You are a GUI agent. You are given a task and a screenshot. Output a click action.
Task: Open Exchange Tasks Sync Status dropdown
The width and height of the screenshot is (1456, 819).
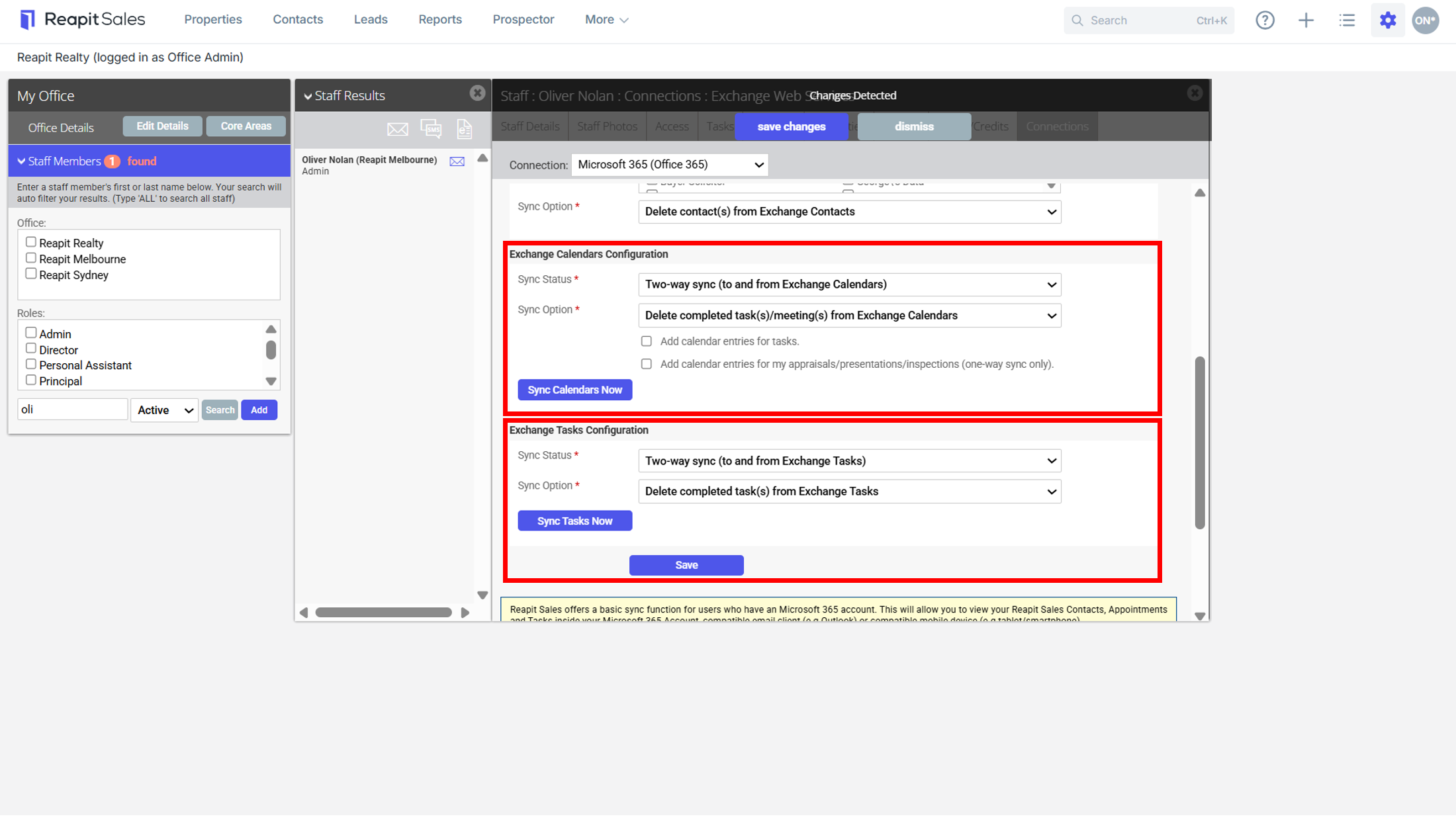pos(850,461)
